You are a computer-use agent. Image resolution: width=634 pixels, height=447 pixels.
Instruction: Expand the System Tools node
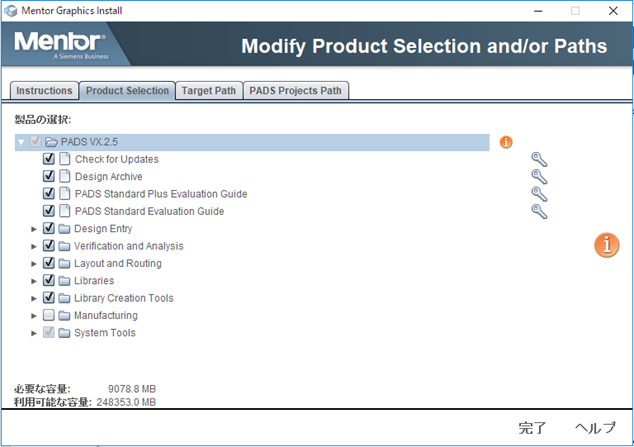pyautogui.click(x=34, y=333)
